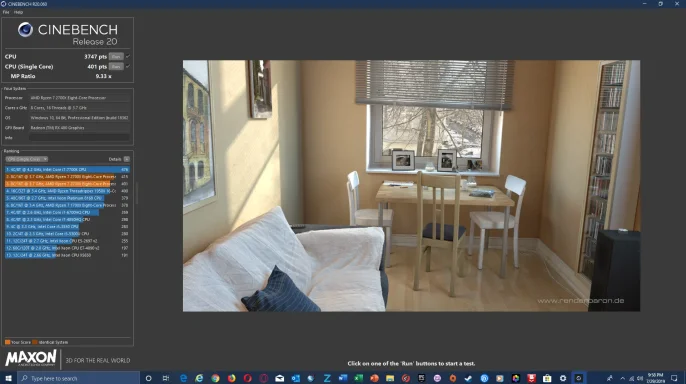Open the Action Center notifications icon

[x=674, y=378]
